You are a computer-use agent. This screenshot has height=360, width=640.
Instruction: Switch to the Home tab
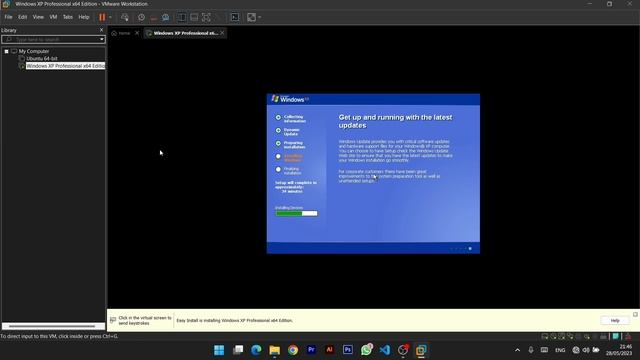(x=121, y=33)
